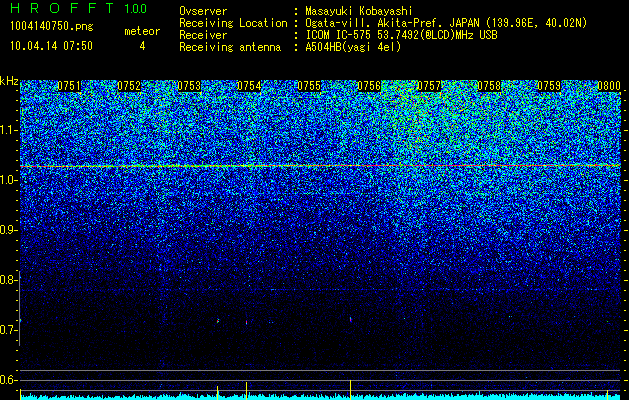Click the 0800 time marker

click(609, 86)
